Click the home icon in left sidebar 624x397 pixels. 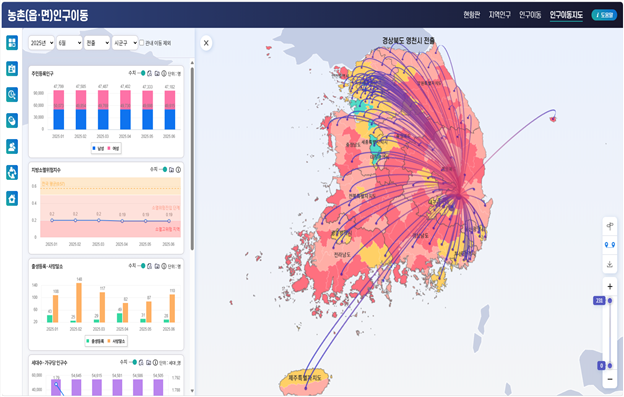(x=12, y=198)
